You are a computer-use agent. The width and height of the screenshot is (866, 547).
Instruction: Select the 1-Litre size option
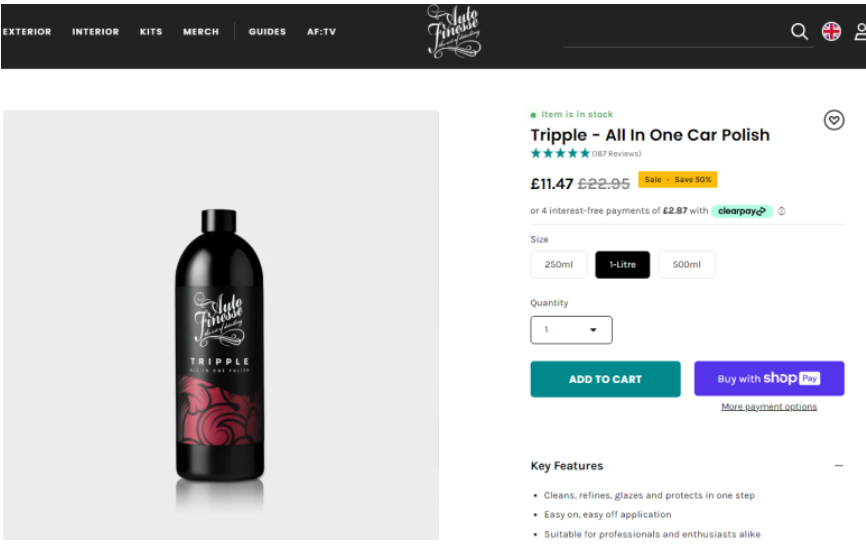[x=622, y=265]
